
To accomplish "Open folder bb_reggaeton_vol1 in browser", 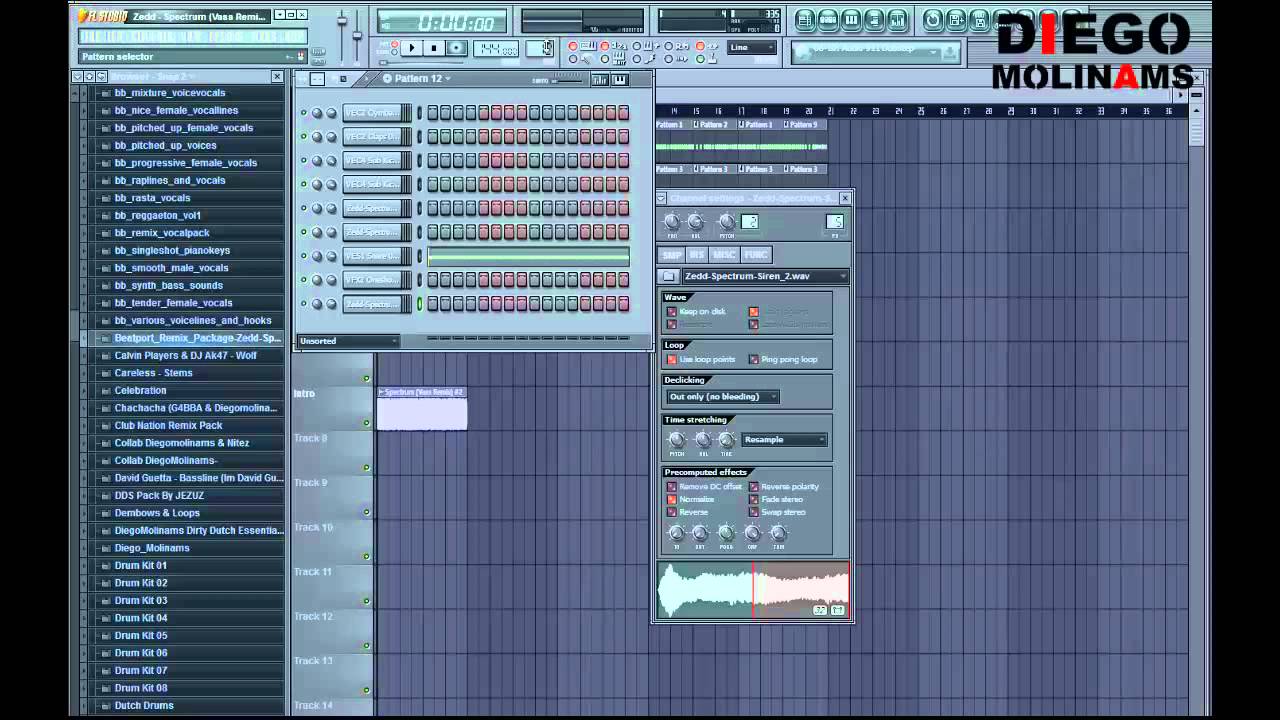I will coord(158,216).
